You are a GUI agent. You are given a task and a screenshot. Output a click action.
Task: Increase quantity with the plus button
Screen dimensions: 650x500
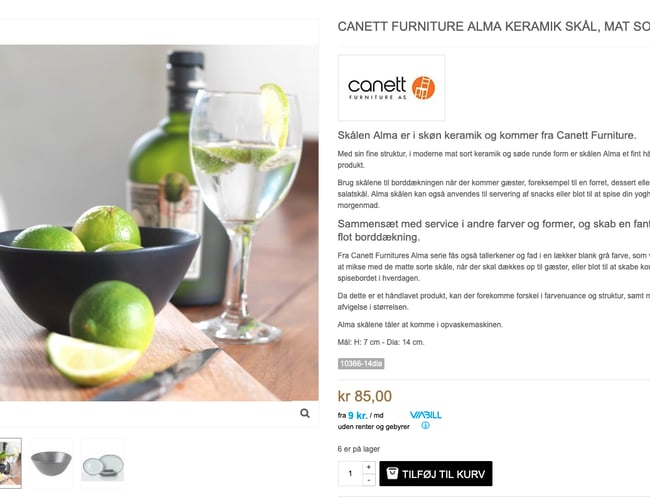[x=369, y=467]
